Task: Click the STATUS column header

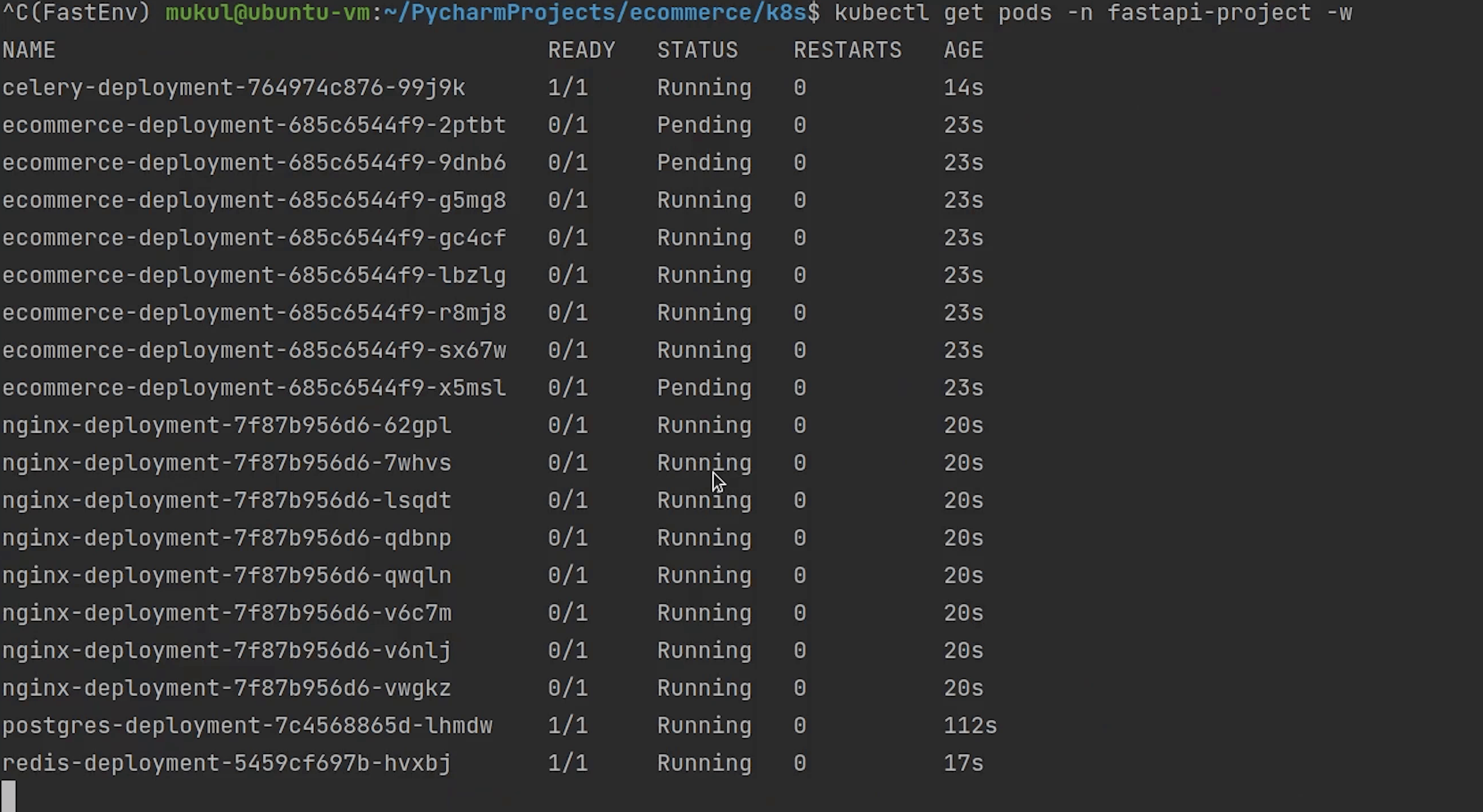Action: (x=697, y=50)
